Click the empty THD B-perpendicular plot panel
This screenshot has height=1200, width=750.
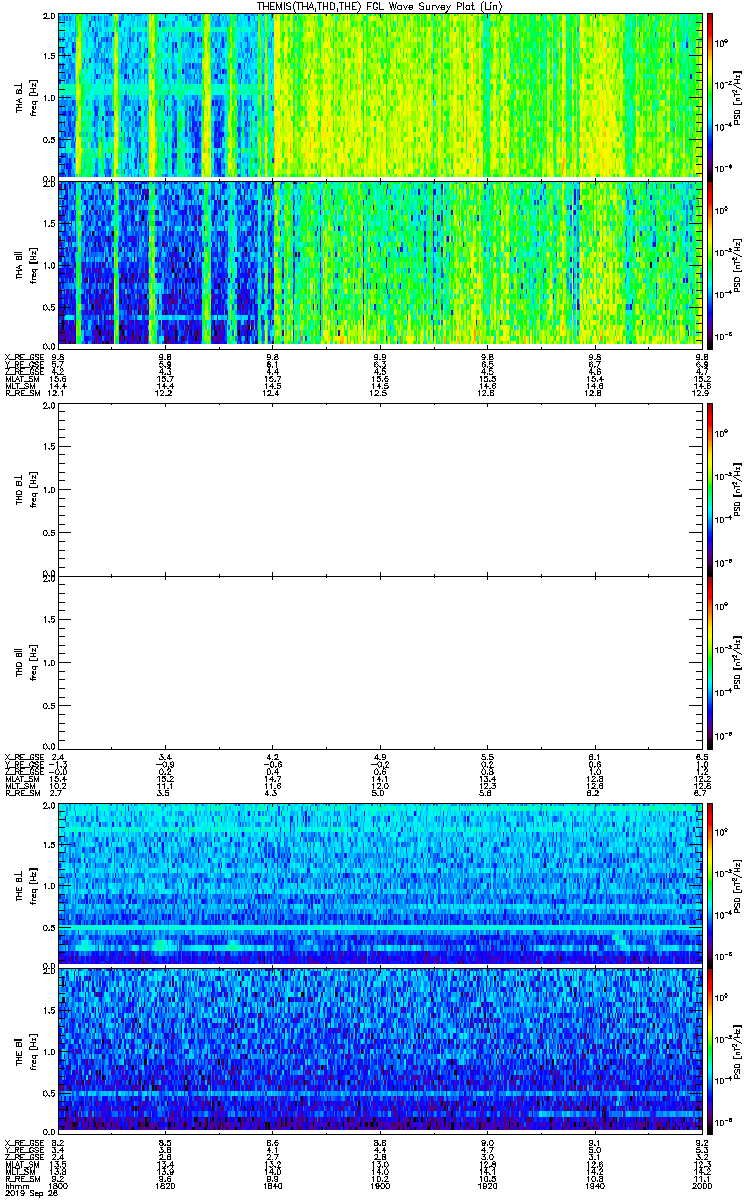[x=381, y=489]
